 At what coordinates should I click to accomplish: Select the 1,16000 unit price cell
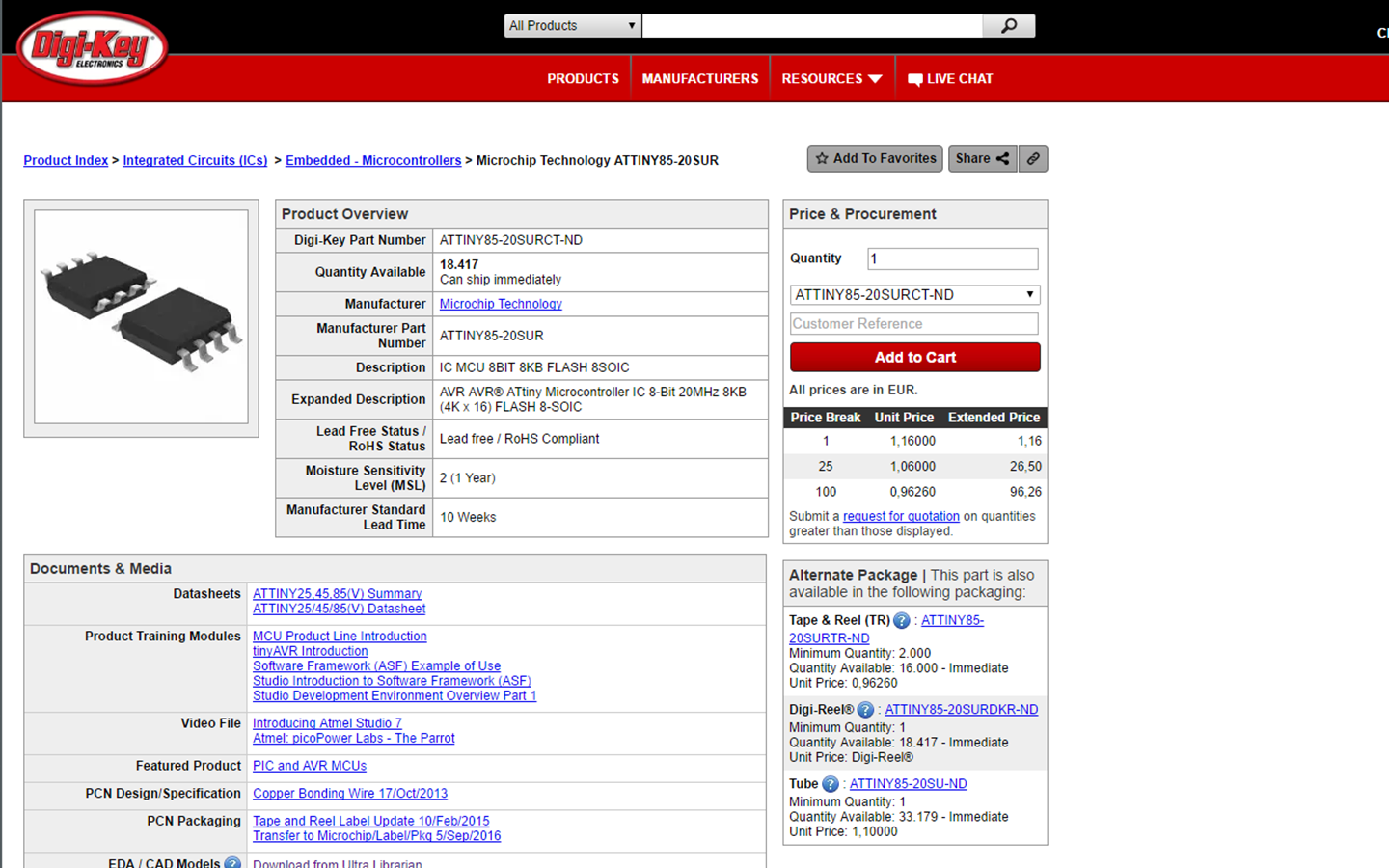pyautogui.click(x=912, y=441)
